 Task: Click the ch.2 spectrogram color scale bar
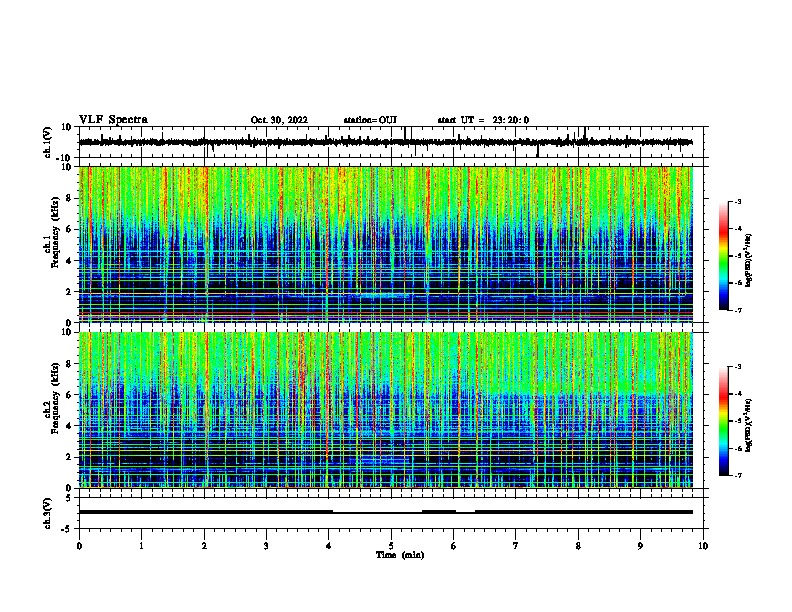[723, 421]
